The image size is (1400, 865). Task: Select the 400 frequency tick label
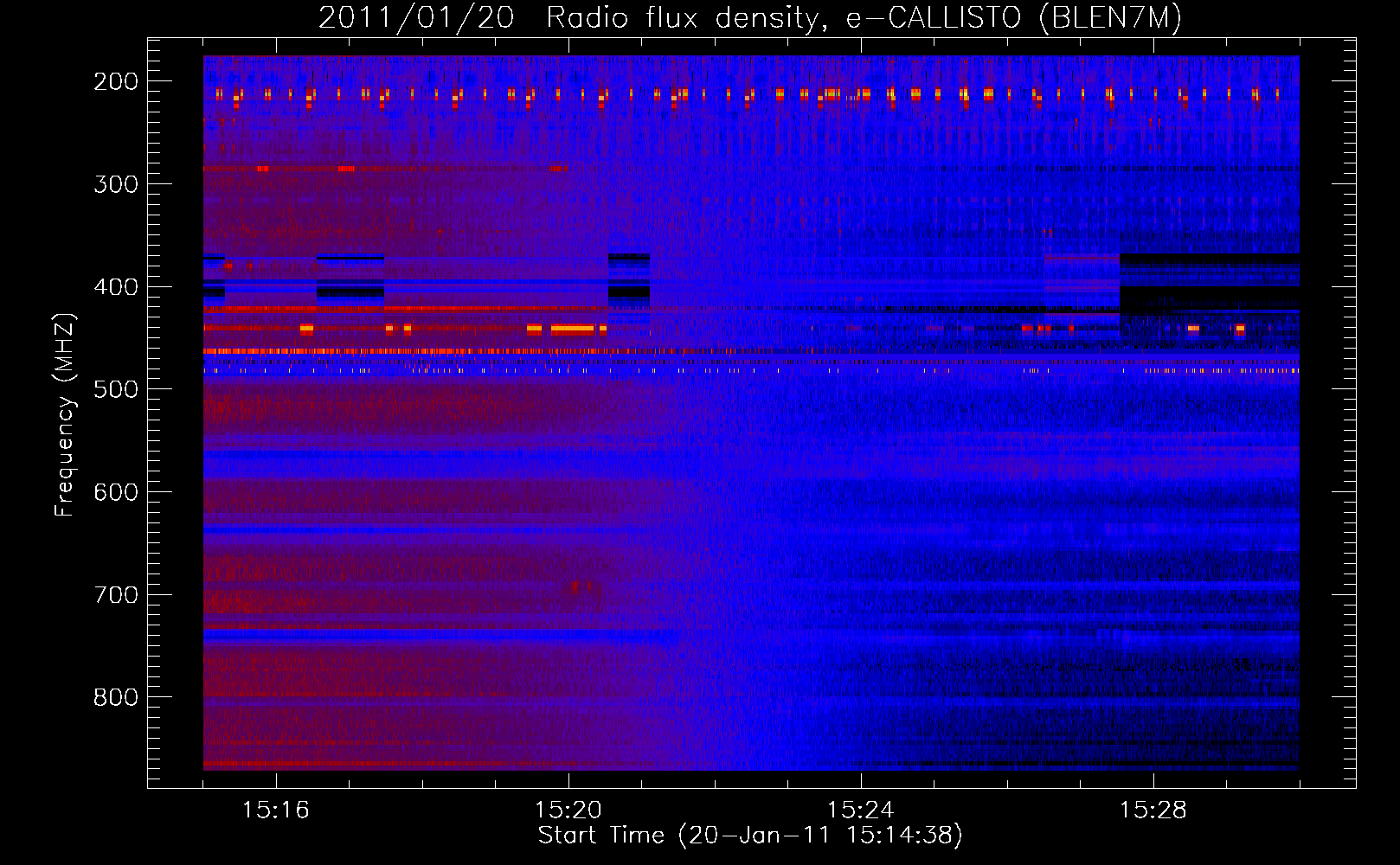coord(116,287)
